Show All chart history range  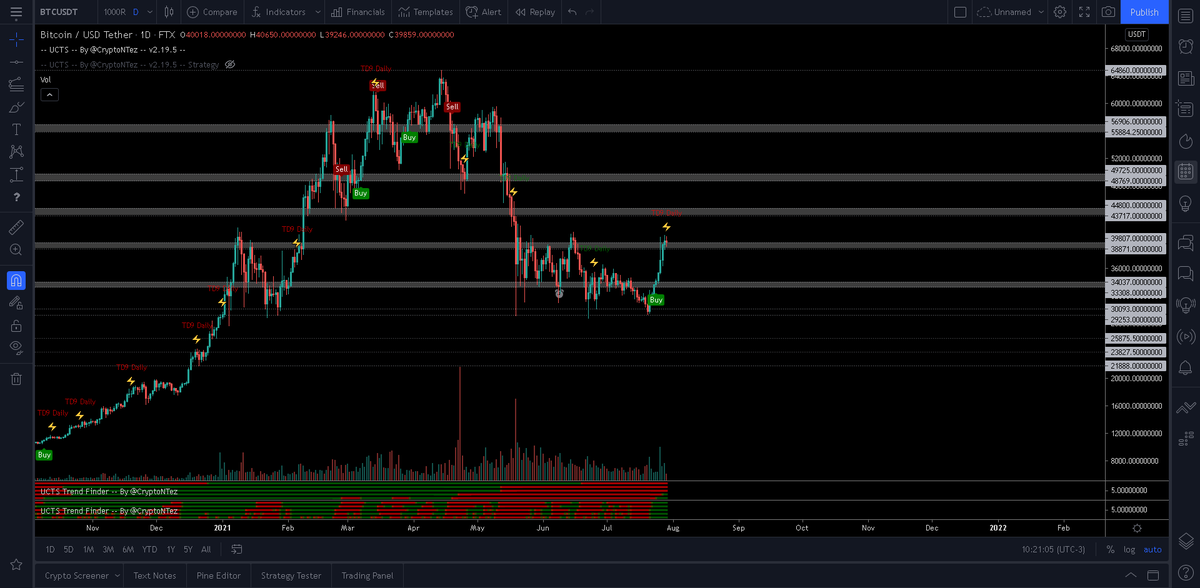(206, 549)
